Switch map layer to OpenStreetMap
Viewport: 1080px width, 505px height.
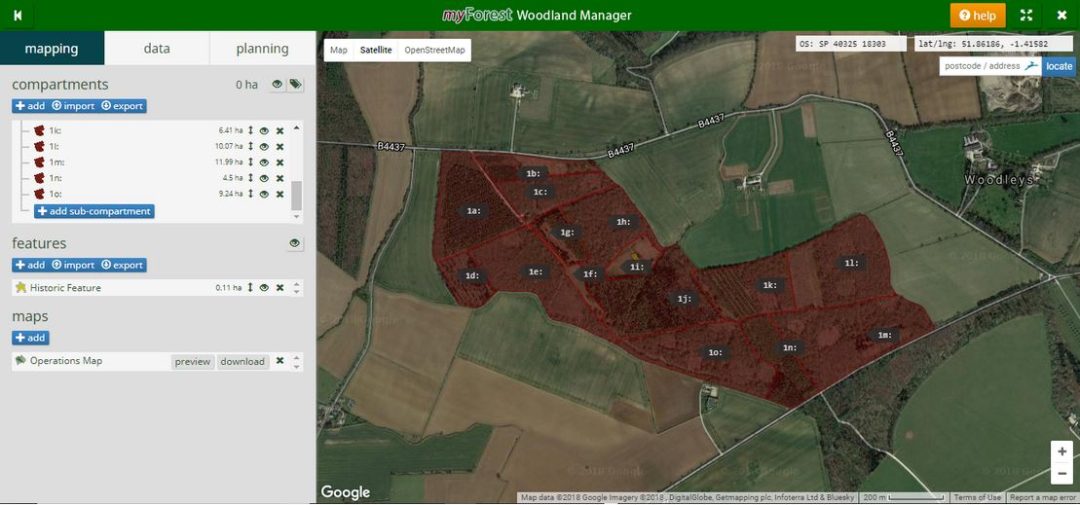(435, 50)
